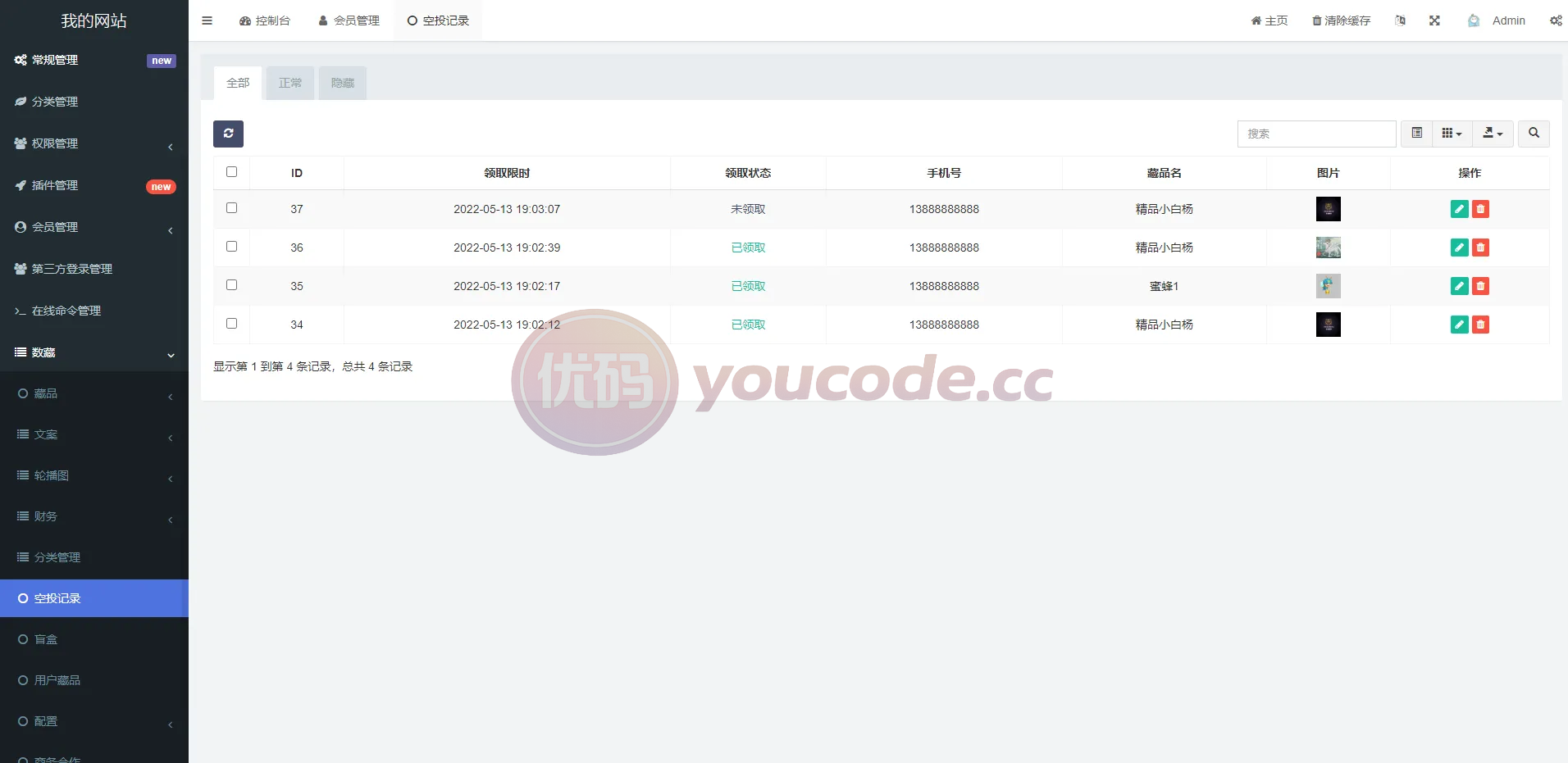Edit the record with ID 34
The image size is (1568, 763).
pos(1459,325)
